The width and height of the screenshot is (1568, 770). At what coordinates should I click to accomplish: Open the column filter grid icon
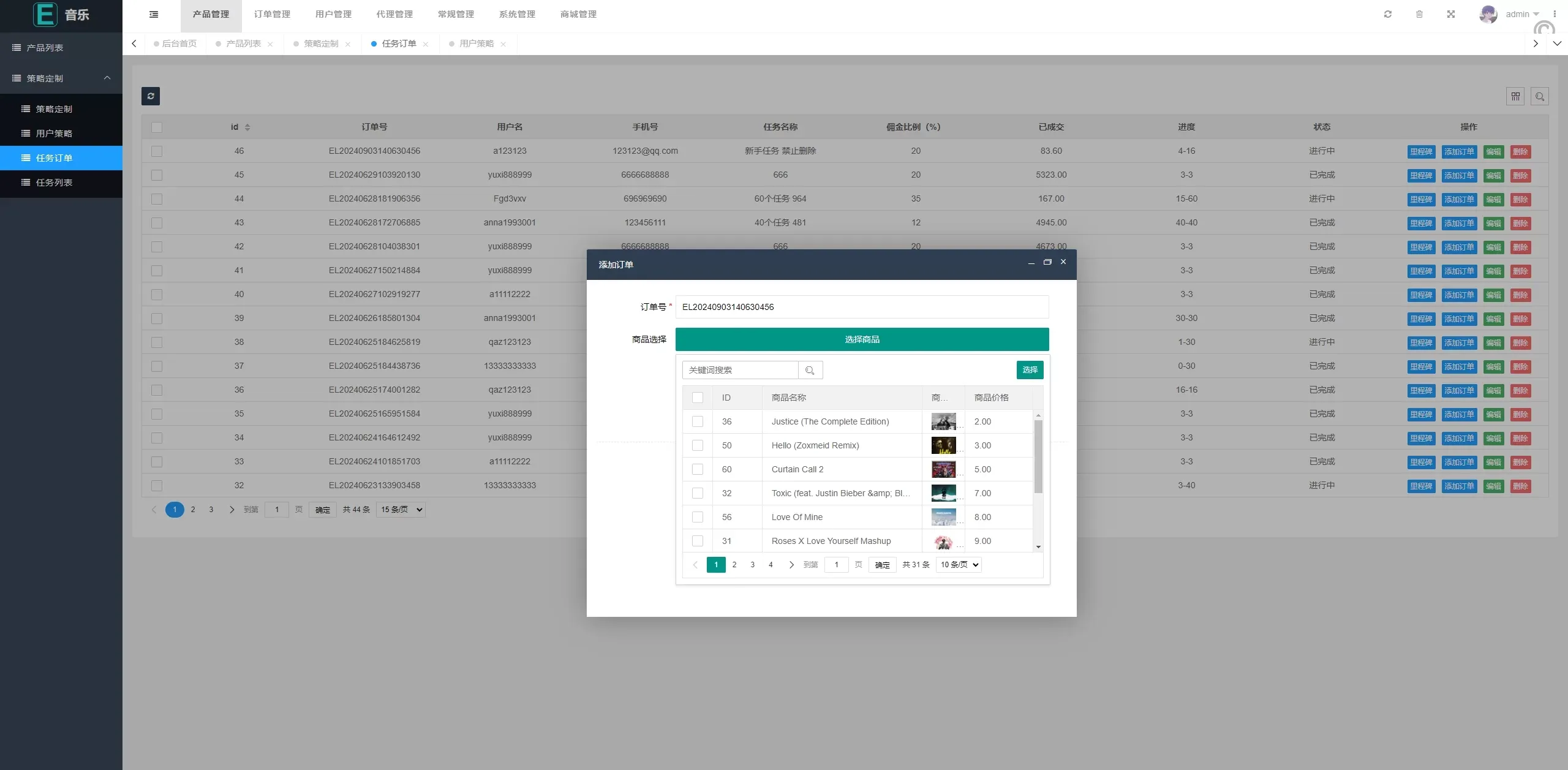click(x=1515, y=96)
